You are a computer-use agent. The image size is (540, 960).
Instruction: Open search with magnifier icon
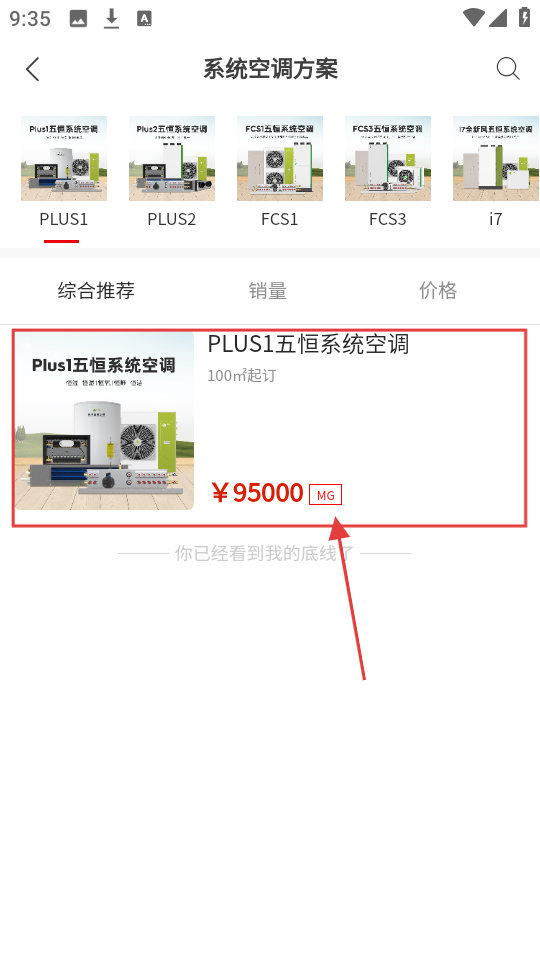[508, 69]
